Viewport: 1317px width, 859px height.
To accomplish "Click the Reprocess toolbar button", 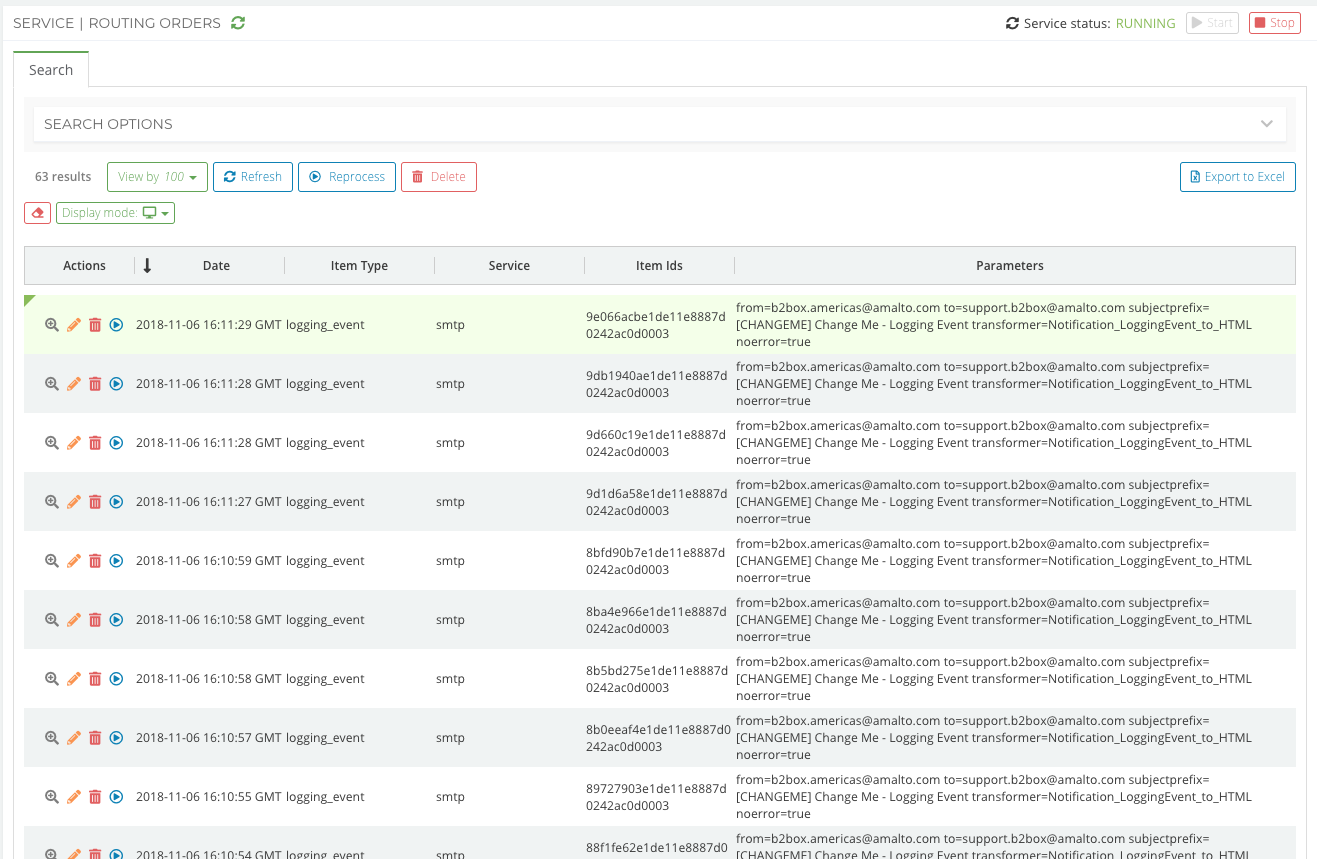I will (347, 177).
